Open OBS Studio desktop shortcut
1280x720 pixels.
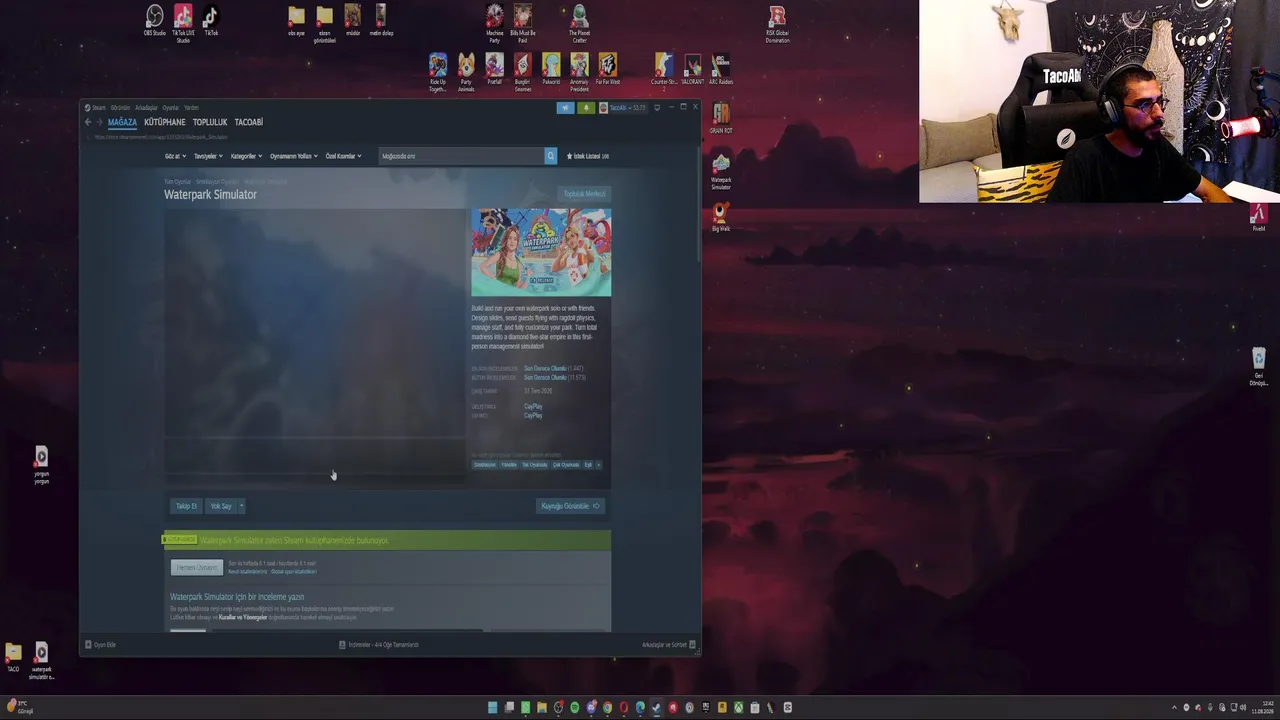(x=154, y=20)
